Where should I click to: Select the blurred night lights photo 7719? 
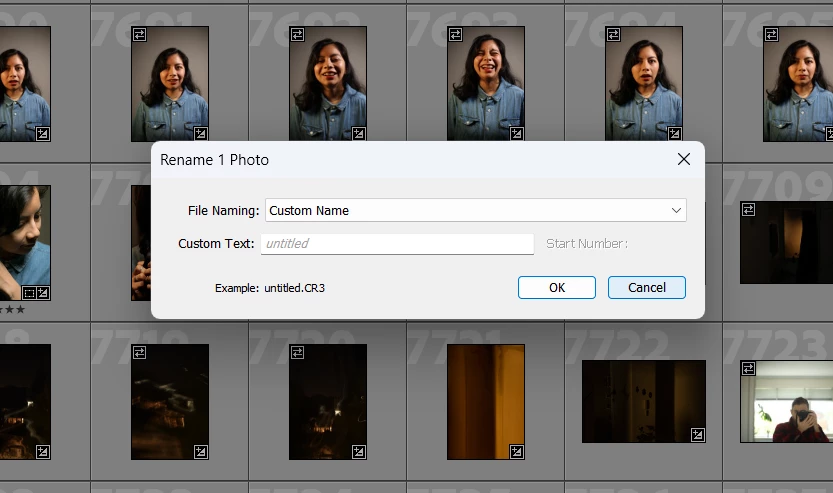click(170, 402)
